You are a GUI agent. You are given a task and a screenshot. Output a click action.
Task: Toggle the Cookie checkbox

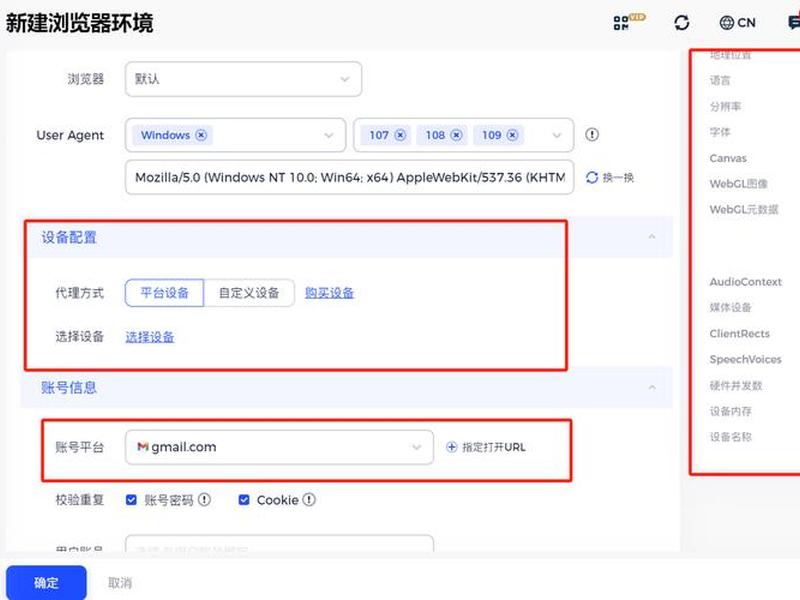(244, 499)
